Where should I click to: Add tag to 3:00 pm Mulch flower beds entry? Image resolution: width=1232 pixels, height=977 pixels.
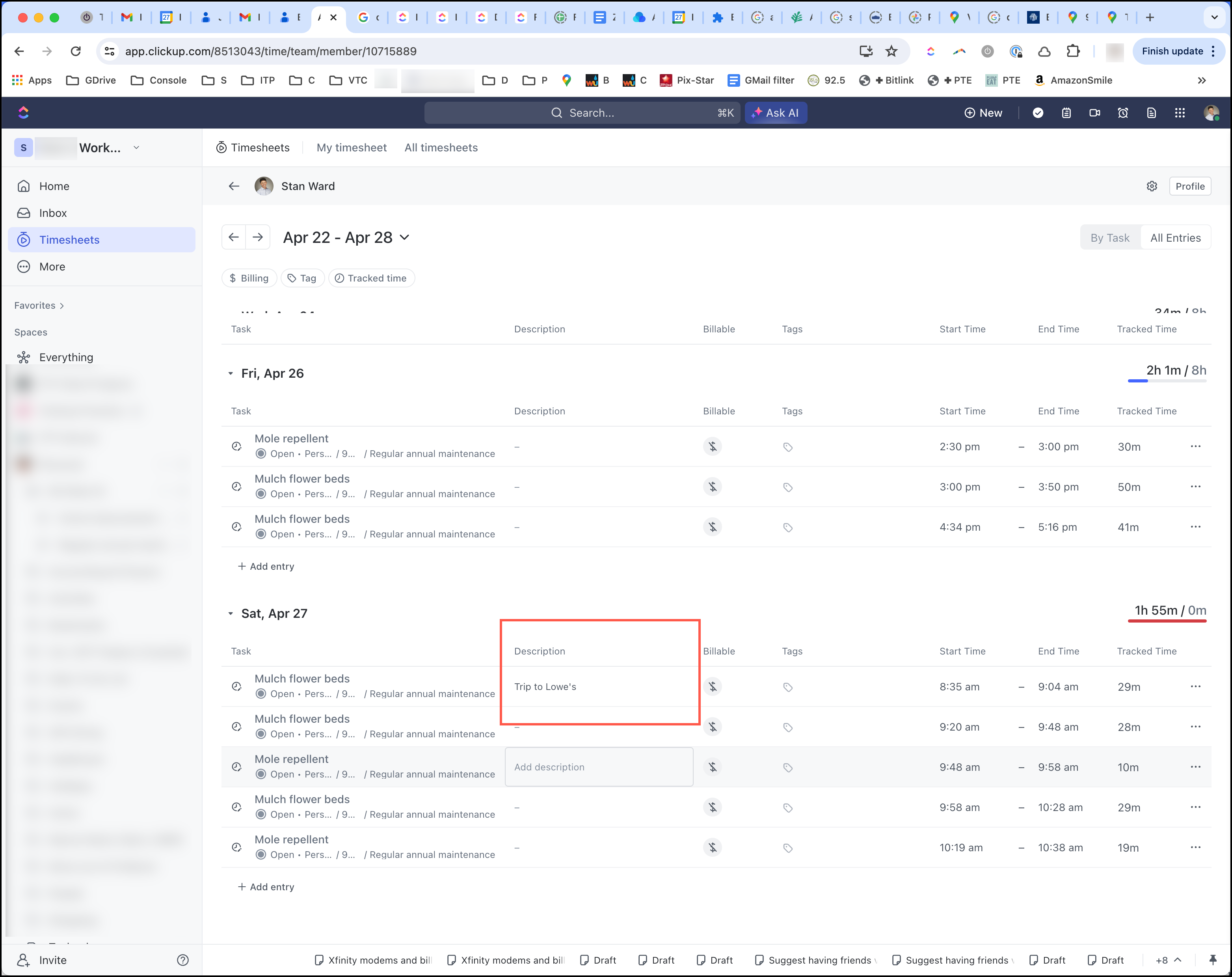[x=787, y=487]
